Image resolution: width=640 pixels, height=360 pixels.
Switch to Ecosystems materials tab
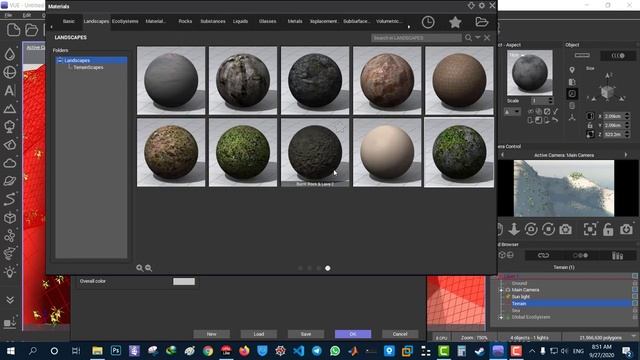pos(125,21)
